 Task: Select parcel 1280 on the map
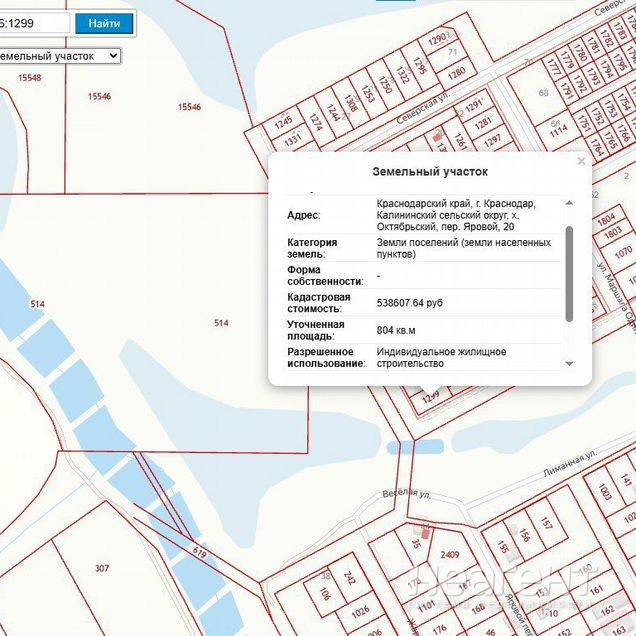[x=457, y=73]
